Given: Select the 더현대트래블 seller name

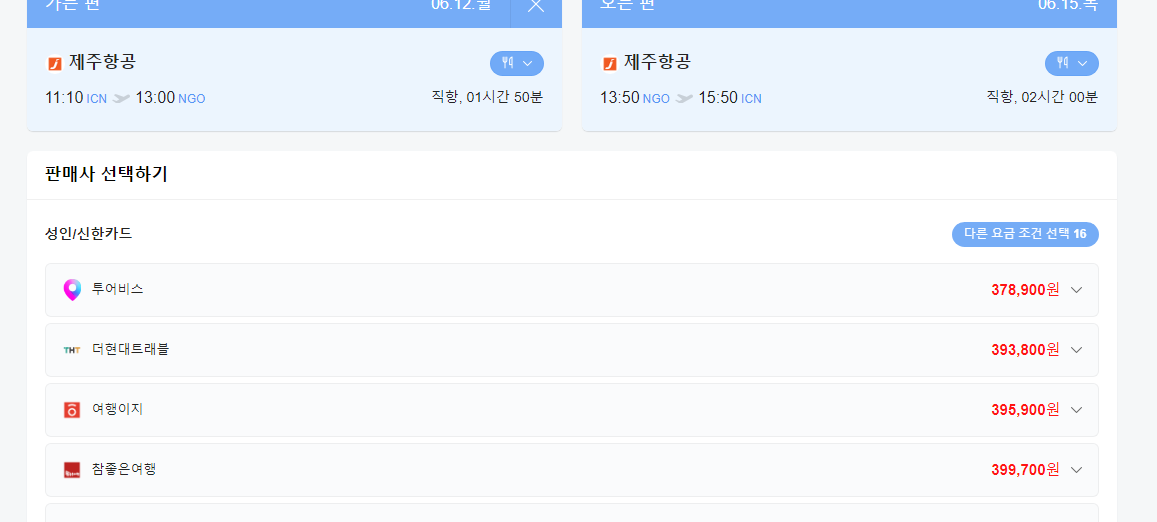Looking at the screenshot, I should click(130, 348).
